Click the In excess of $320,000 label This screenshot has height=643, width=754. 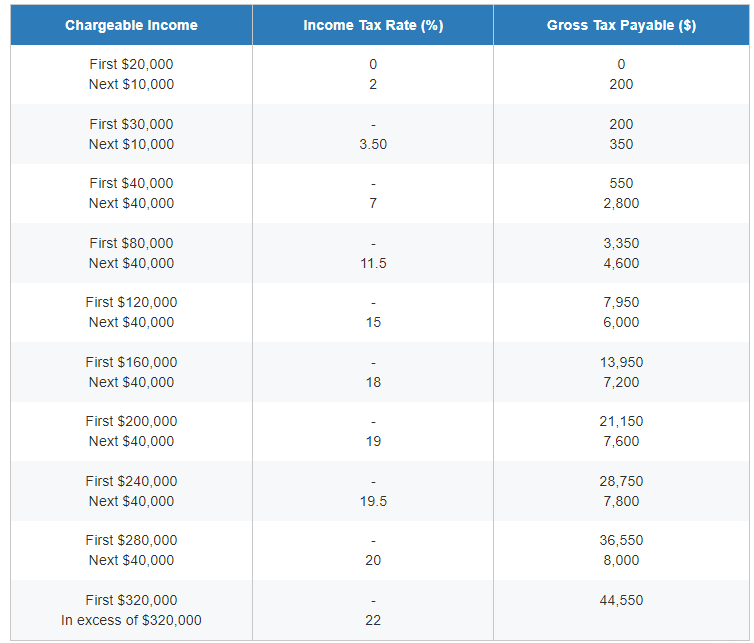tap(131, 620)
